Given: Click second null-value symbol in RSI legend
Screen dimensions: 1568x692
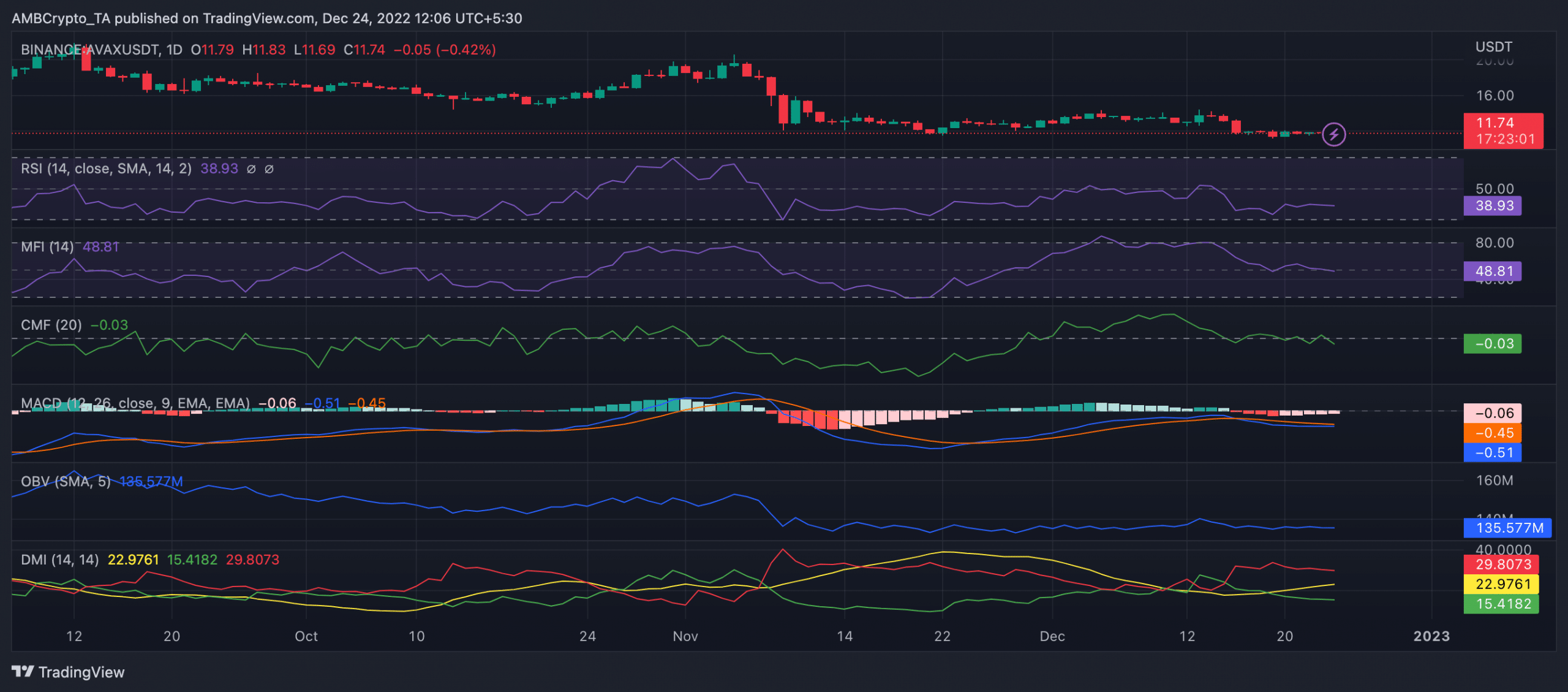Looking at the screenshot, I should pos(269,169).
